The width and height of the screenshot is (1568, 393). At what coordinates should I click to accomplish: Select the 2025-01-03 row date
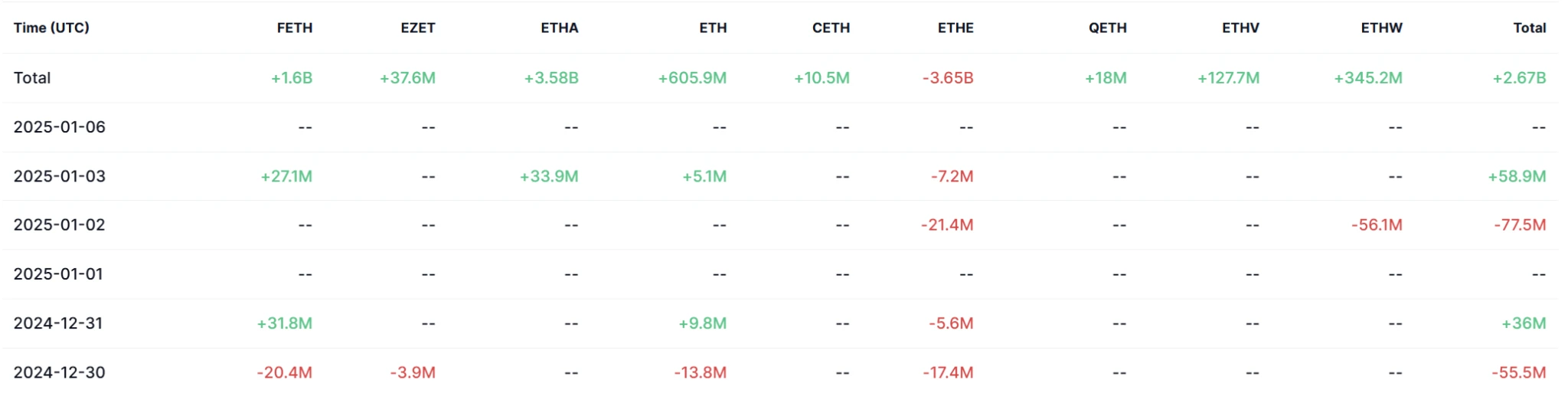(60, 176)
